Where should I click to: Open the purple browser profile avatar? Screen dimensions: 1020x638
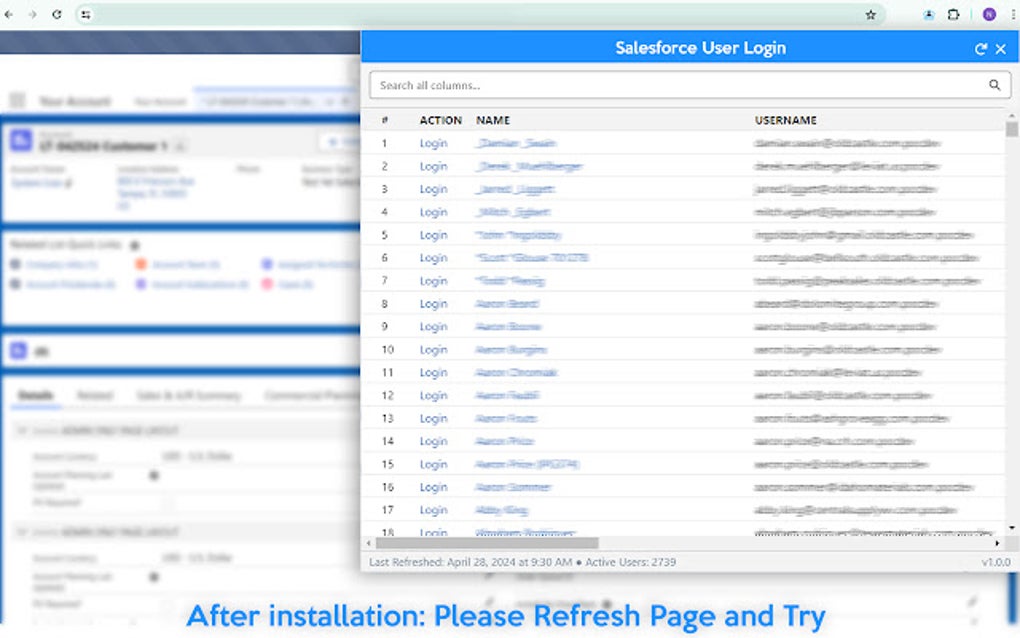[990, 15]
